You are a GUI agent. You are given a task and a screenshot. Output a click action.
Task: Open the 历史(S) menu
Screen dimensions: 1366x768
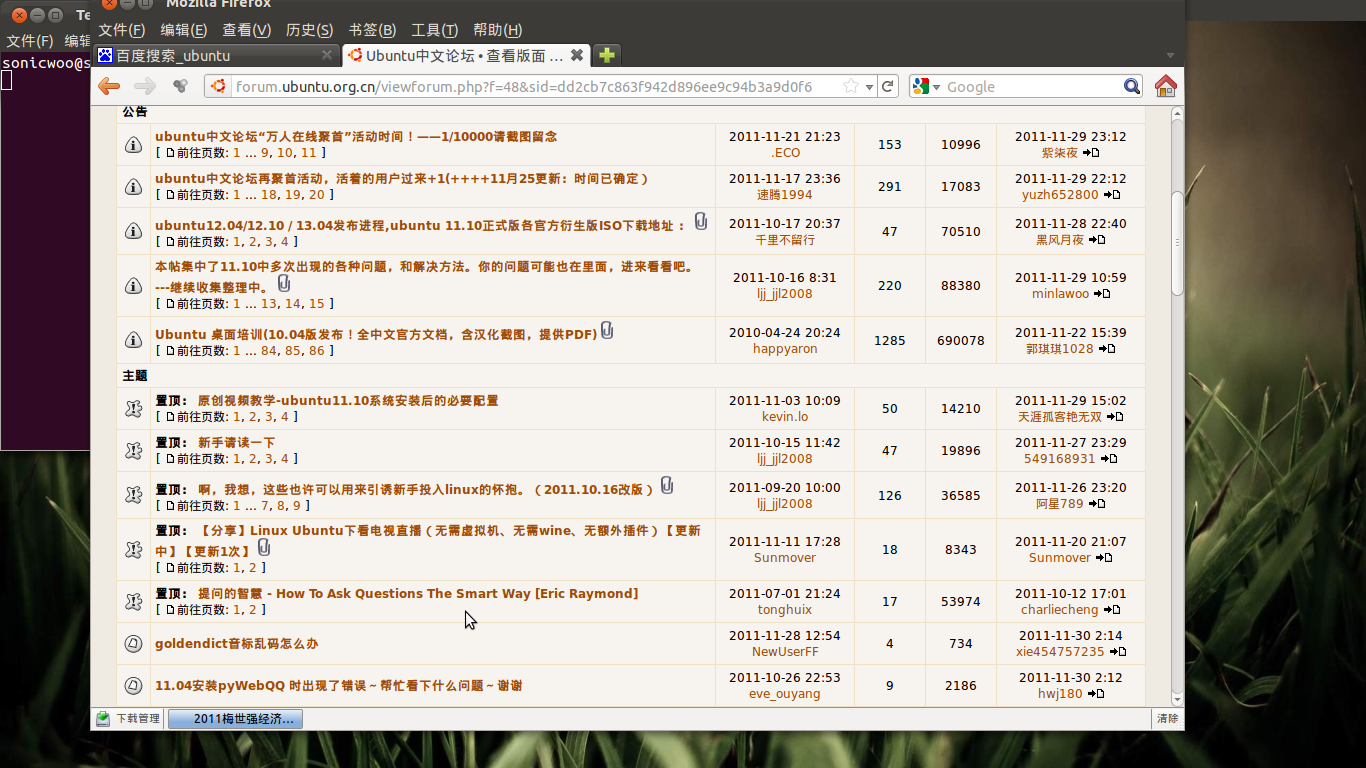pyautogui.click(x=309, y=30)
